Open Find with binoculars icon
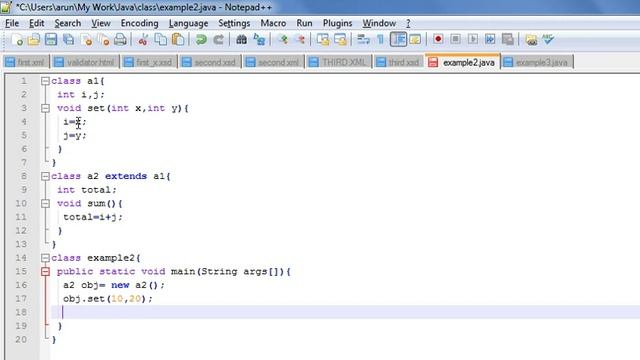640x360 pixels. click(241, 40)
